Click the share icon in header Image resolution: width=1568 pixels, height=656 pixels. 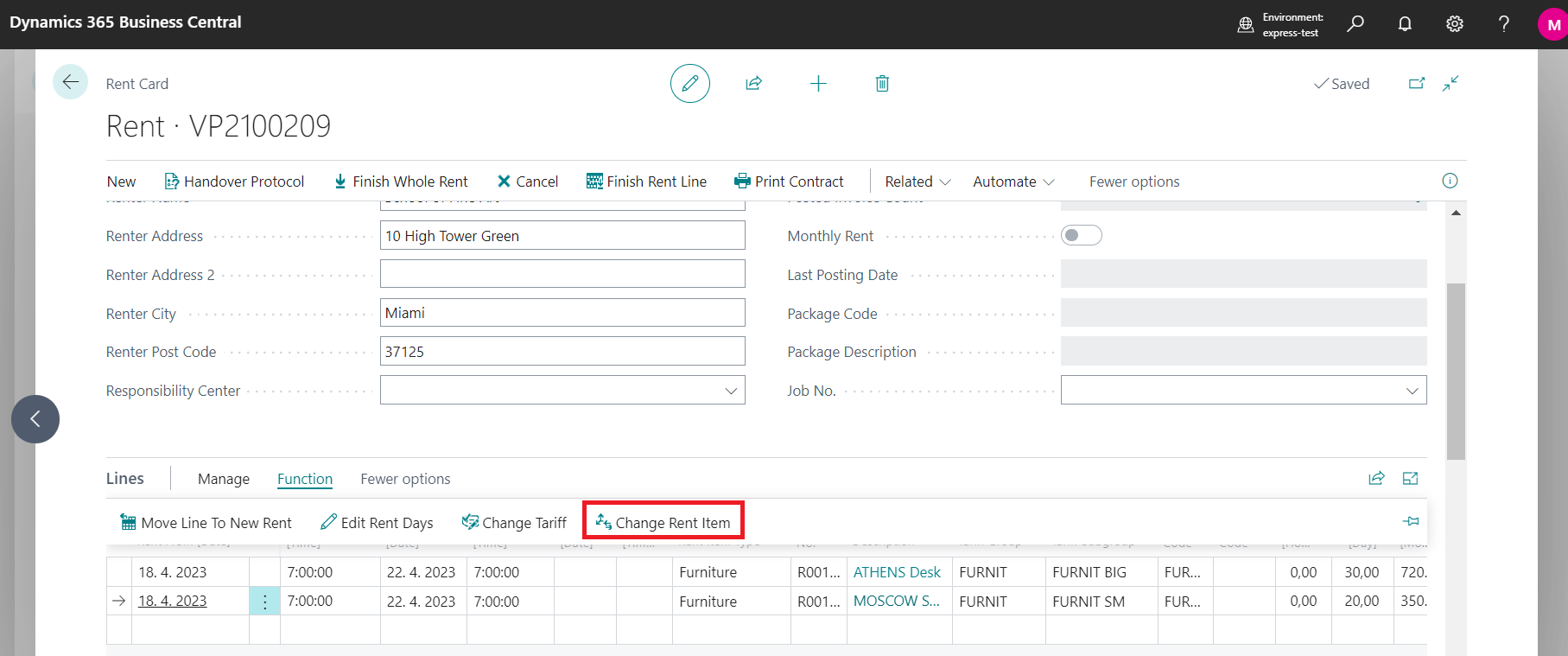[x=753, y=84]
